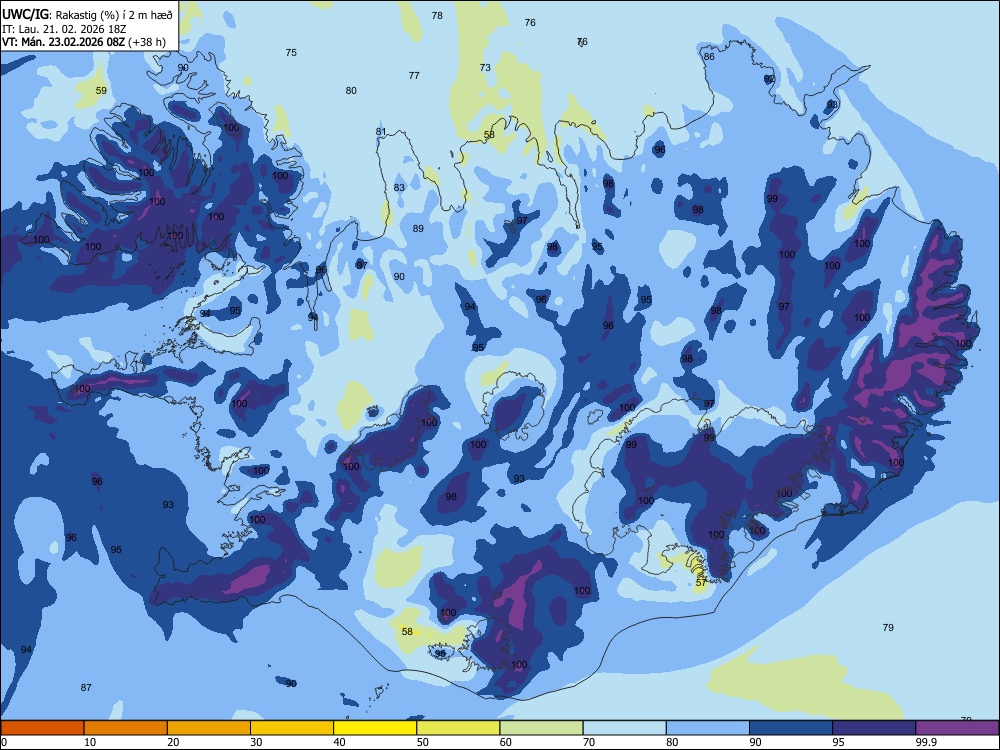Click the title 'UWC/IG: Rakastig (%) í 2 m hæð'
This screenshot has width=1000, height=750.
coord(87,15)
